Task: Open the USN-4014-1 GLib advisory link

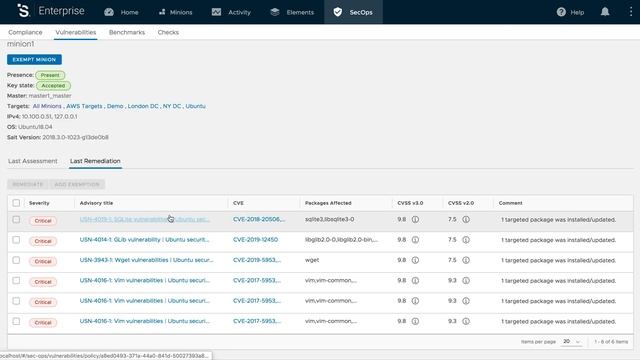Action: tap(144, 240)
